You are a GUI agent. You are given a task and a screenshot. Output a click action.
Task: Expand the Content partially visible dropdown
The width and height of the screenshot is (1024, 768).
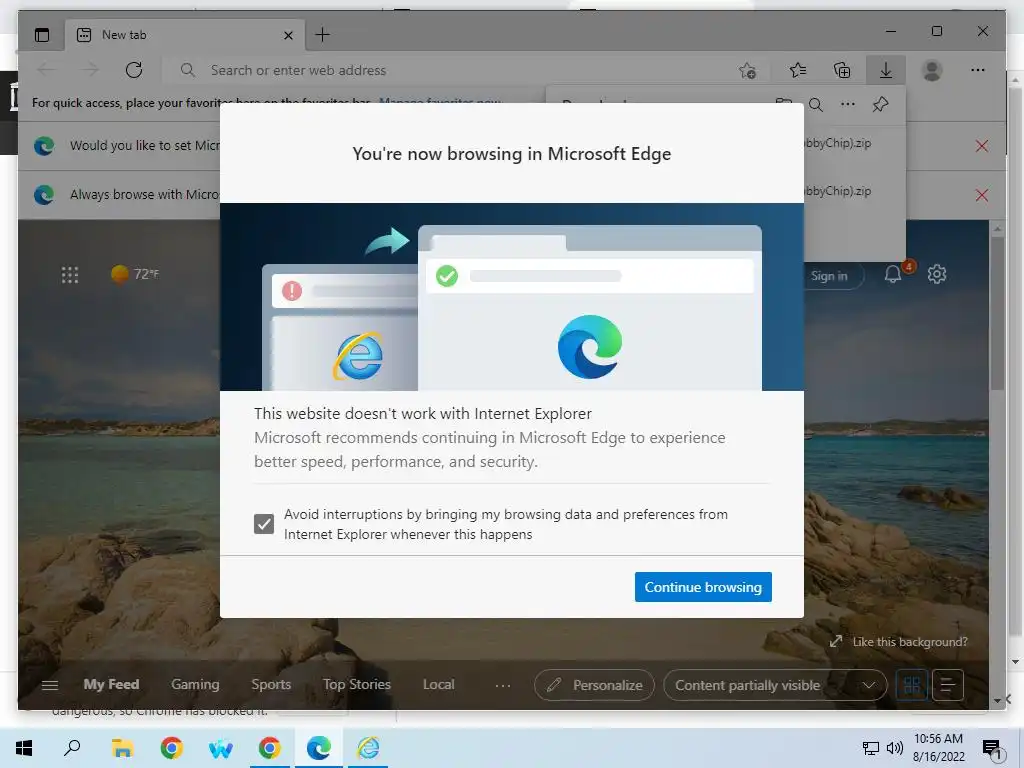[775, 685]
